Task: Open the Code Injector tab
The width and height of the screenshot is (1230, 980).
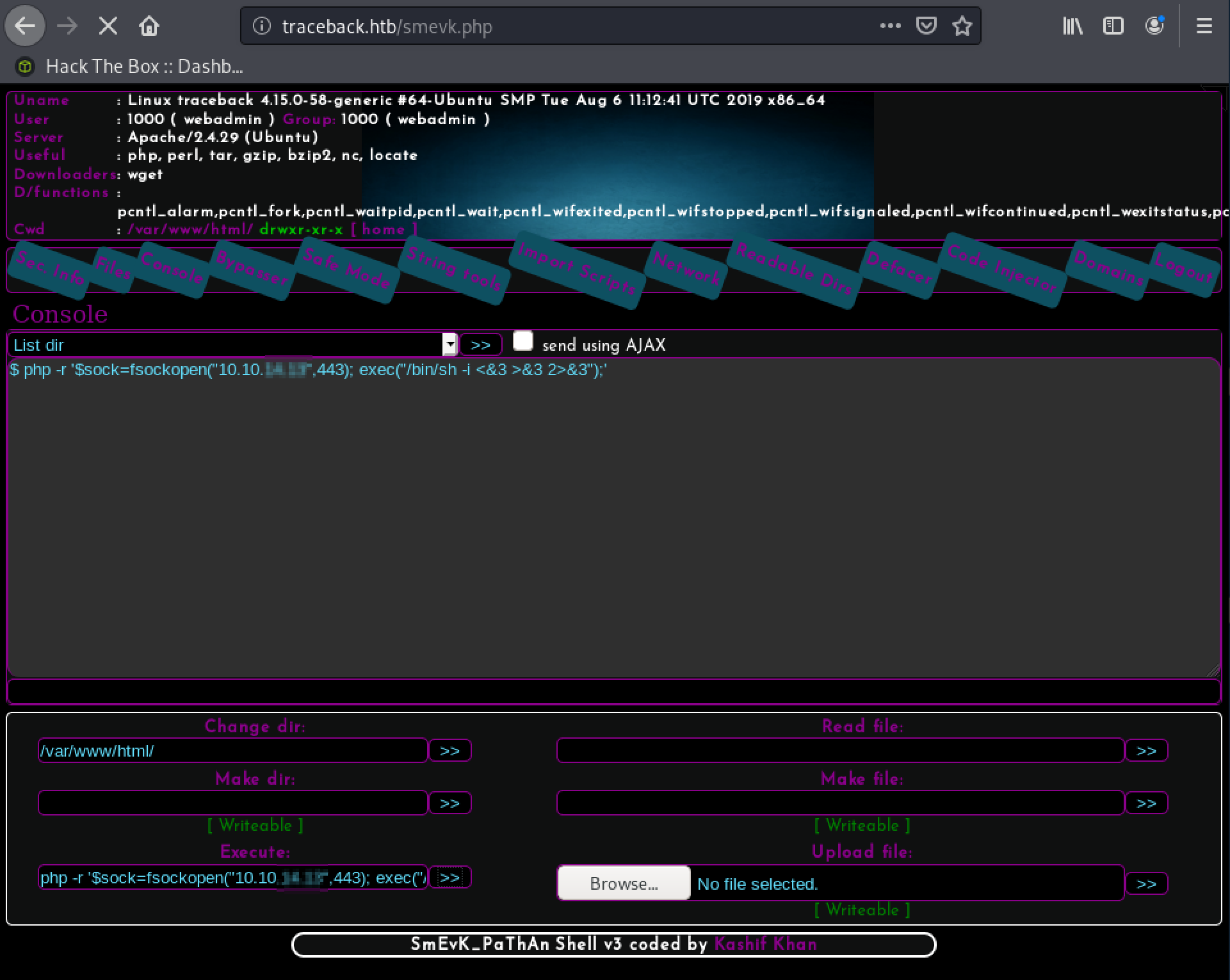Action: pyautogui.click(x=1003, y=269)
